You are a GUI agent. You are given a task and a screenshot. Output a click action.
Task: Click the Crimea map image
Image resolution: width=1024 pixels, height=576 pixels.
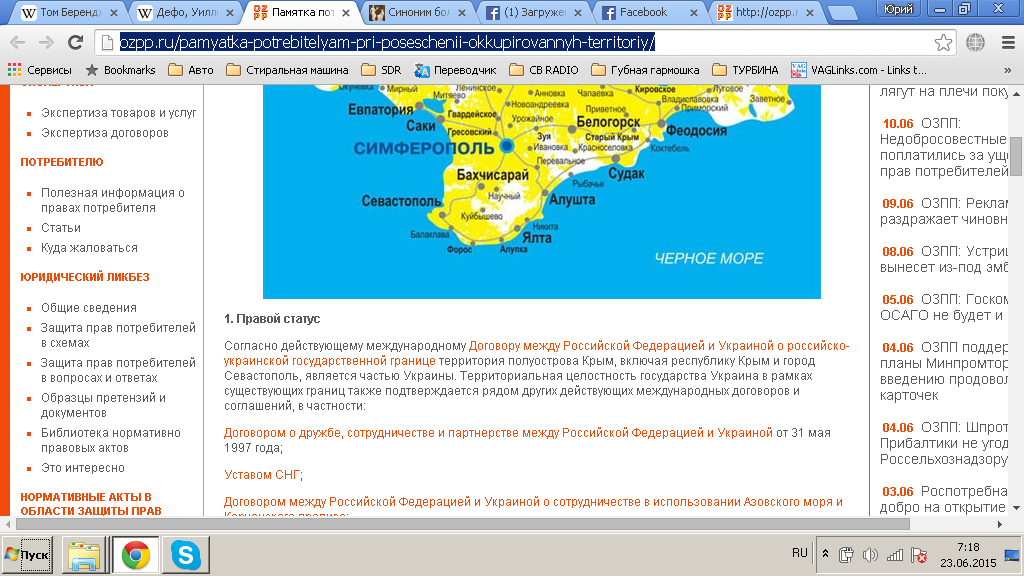tap(541, 192)
